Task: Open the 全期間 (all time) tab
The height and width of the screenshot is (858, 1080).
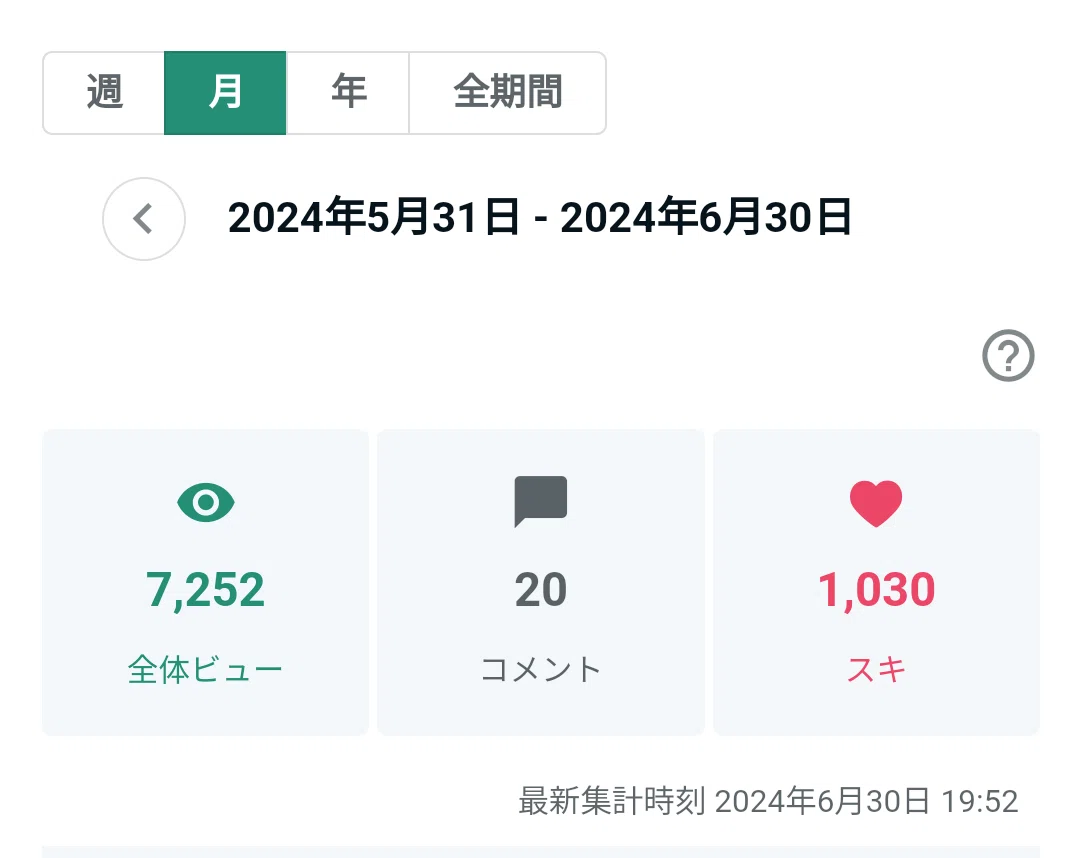Action: [508, 93]
